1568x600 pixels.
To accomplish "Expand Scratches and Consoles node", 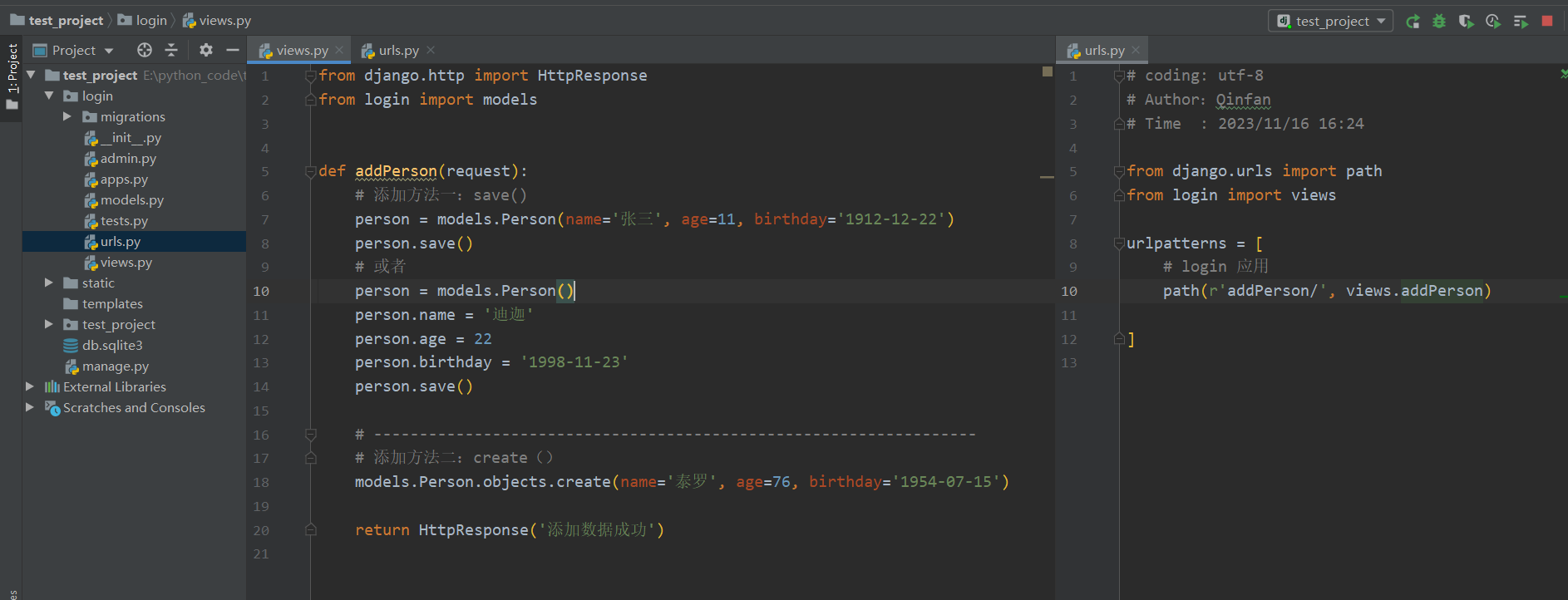I will click(x=30, y=407).
